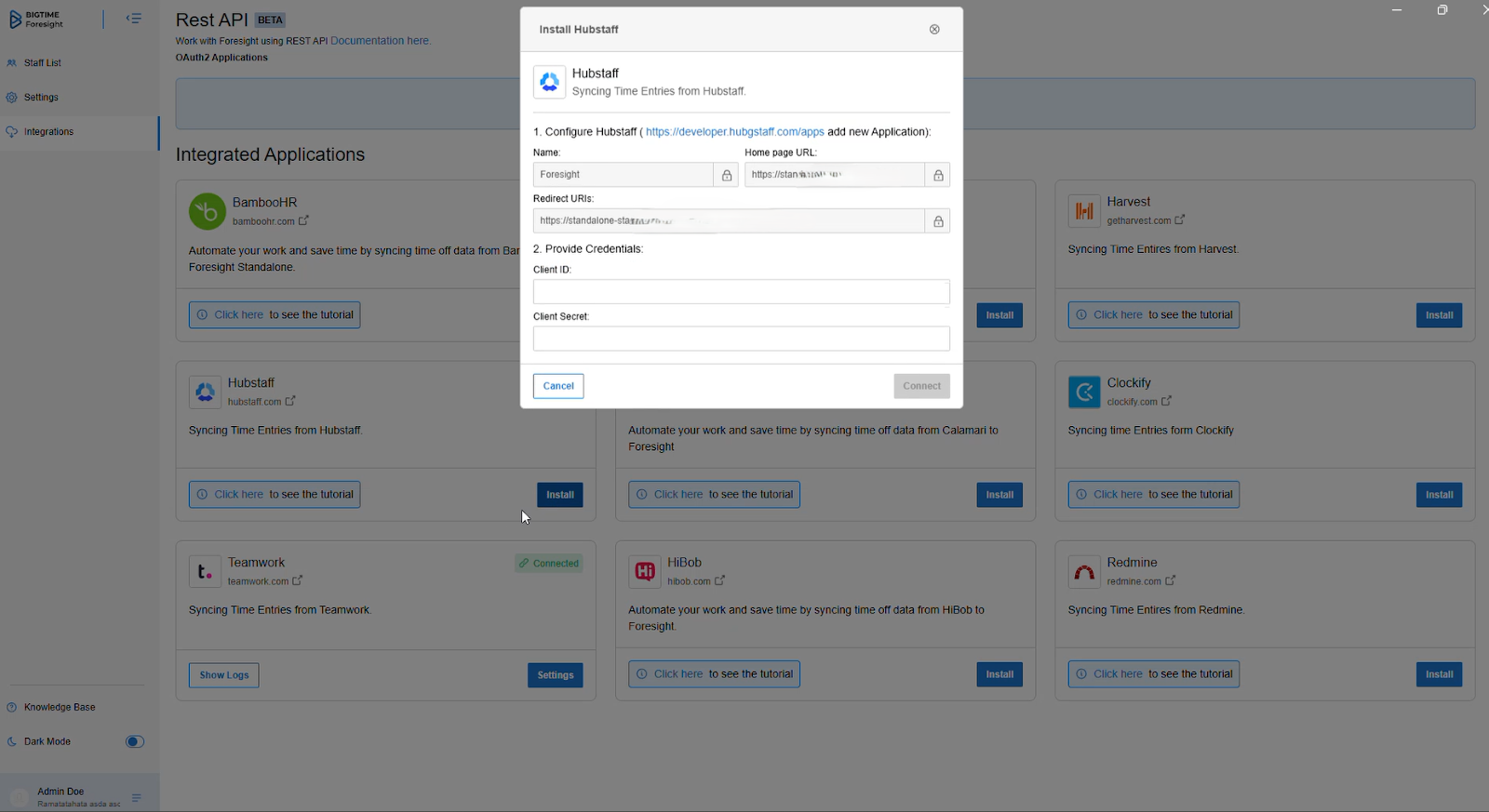Click the Knowledge Base help icon

coord(12,708)
